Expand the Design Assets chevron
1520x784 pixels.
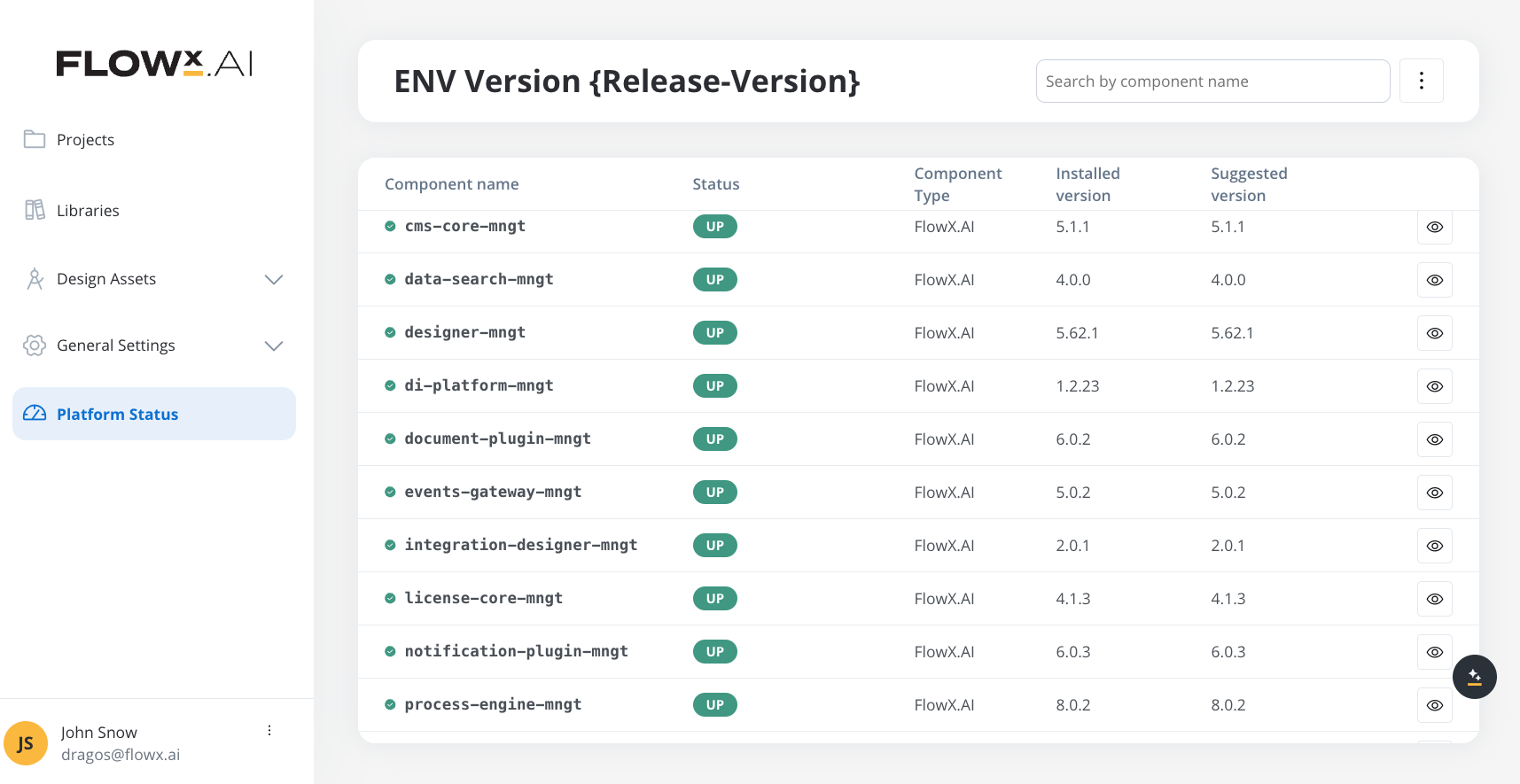tap(274, 279)
